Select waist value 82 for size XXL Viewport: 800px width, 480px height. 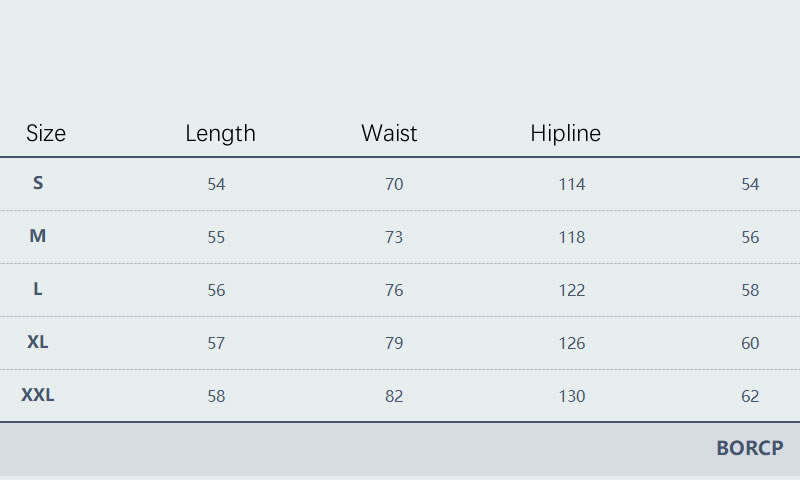pos(394,396)
